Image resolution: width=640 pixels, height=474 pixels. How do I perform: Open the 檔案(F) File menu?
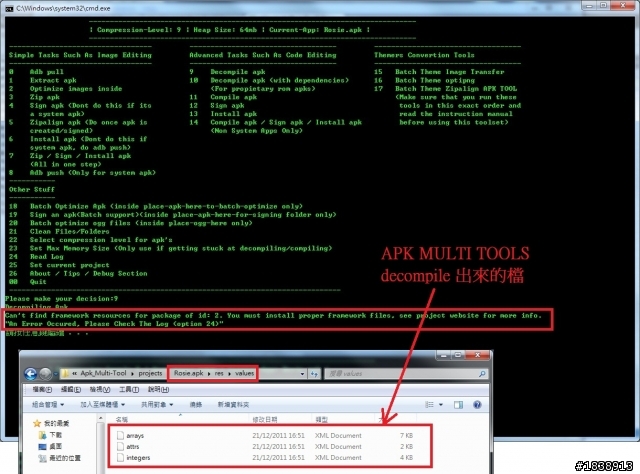(42, 389)
